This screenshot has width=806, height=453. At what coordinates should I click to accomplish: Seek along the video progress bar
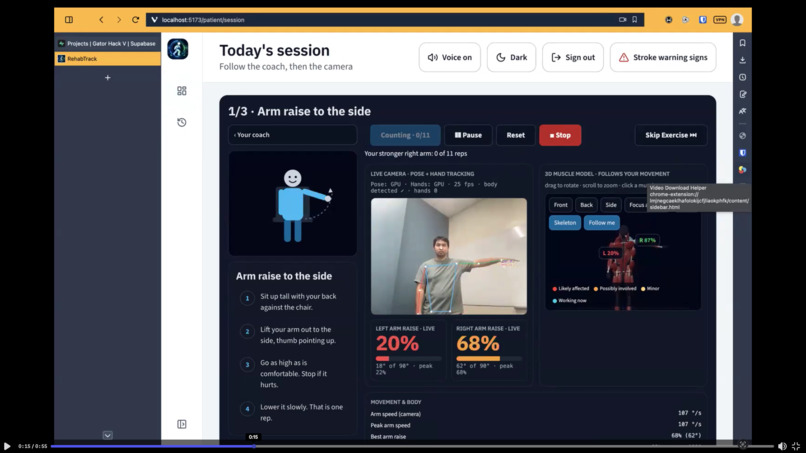click(411, 446)
